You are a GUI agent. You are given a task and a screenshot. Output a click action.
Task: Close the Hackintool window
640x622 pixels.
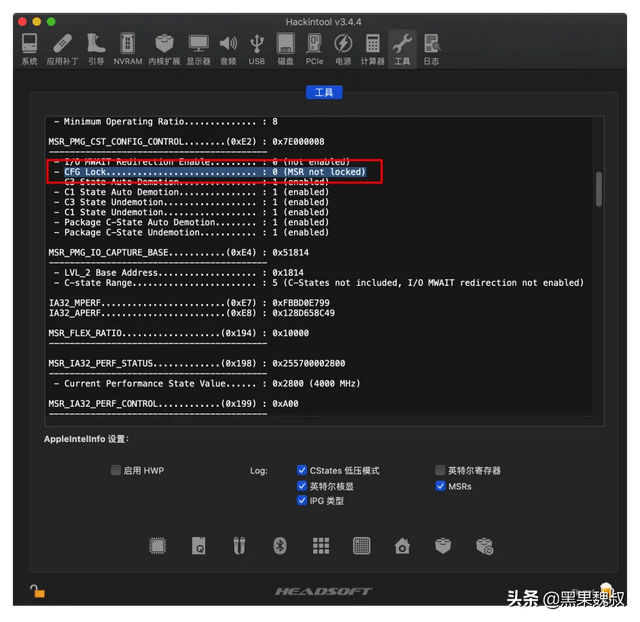(22, 22)
